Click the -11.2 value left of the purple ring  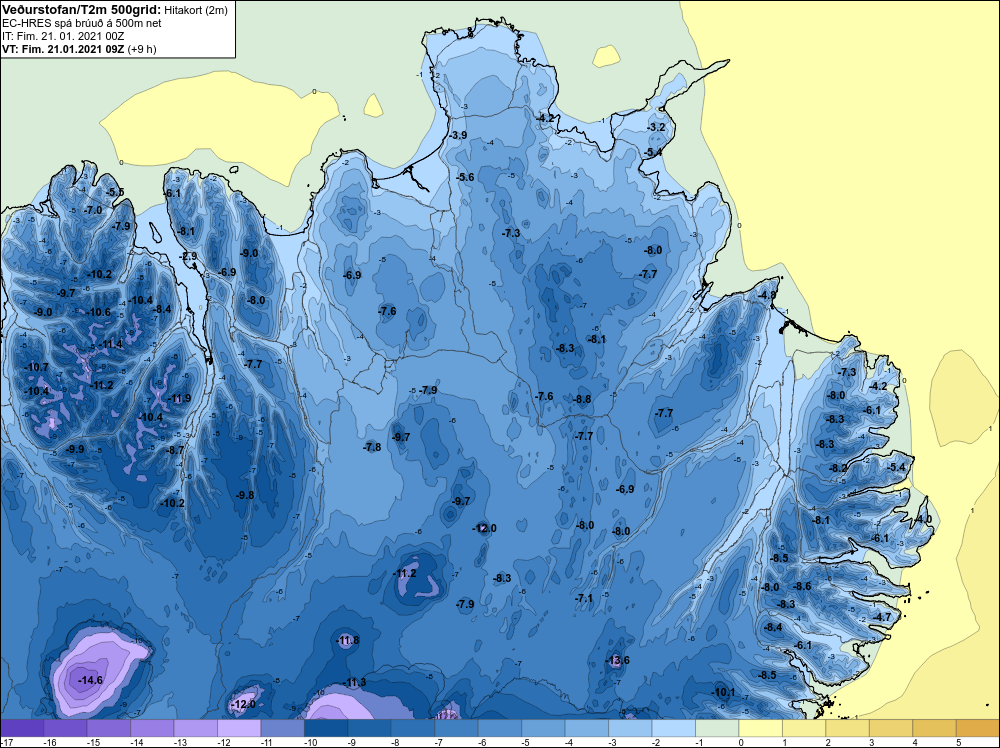point(404,573)
